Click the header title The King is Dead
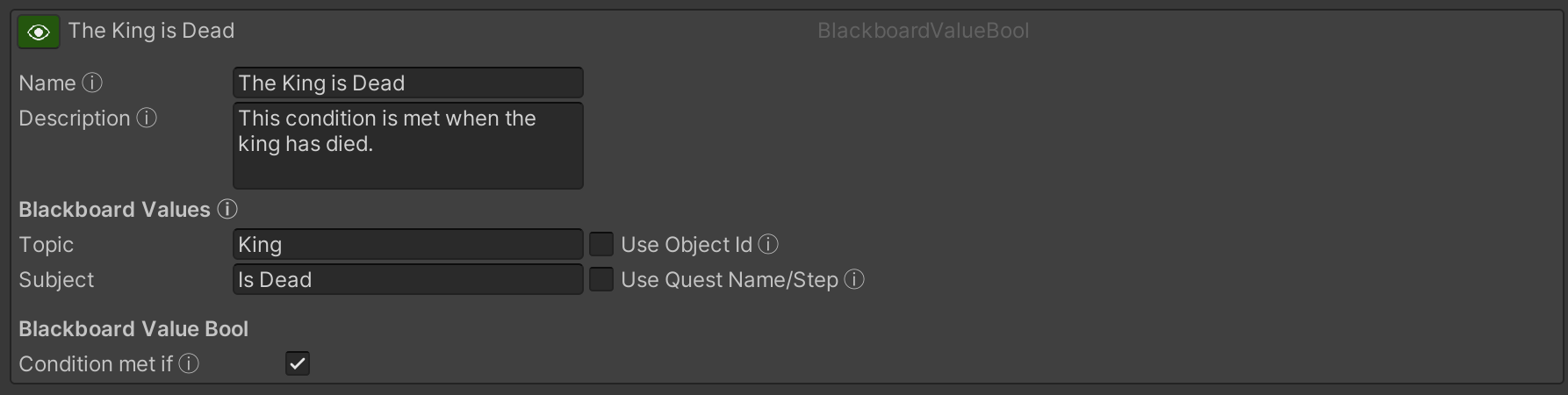The height and width of the screenshot is (395, 1568). 151,31
